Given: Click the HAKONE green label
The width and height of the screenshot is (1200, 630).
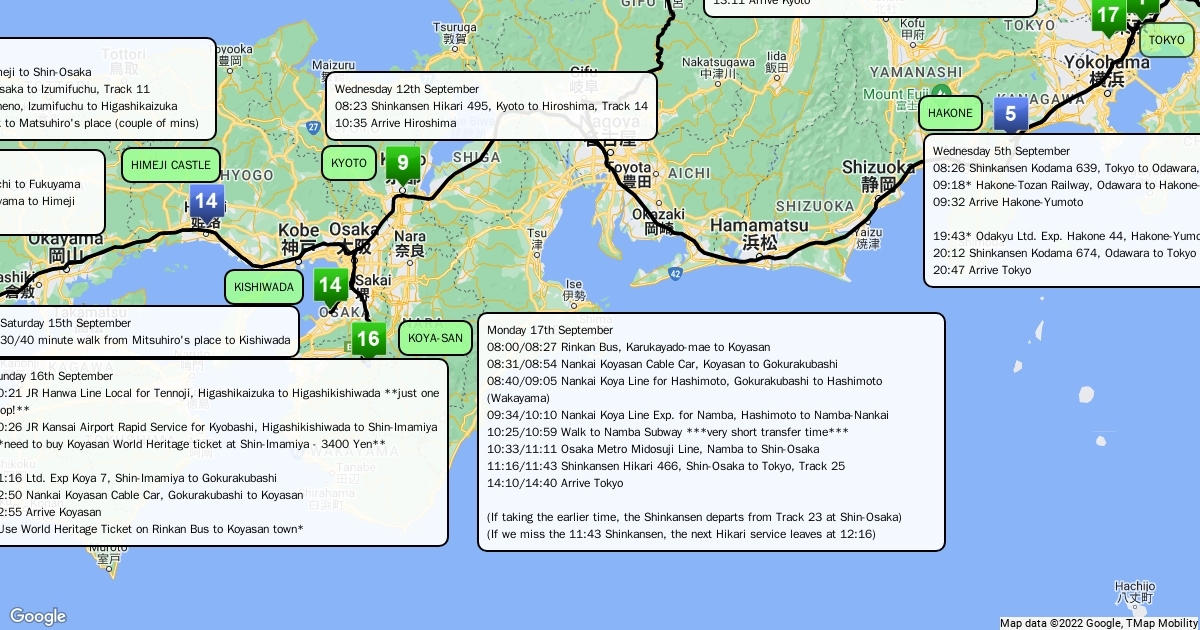Looking at the screenshot, I should [949, 113].
